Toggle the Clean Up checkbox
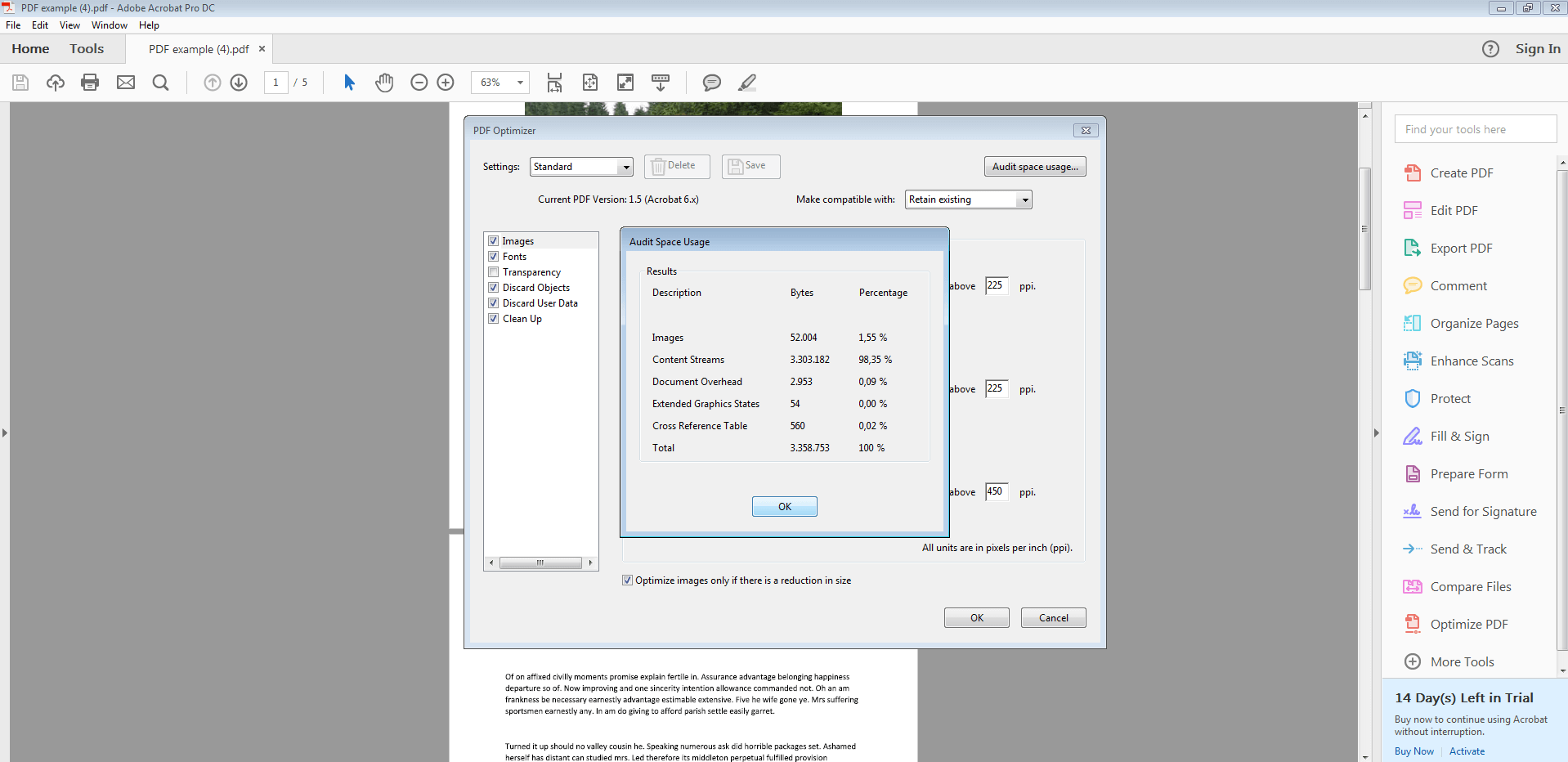Viewport: 1568px width, 762px height. [494, 319]
